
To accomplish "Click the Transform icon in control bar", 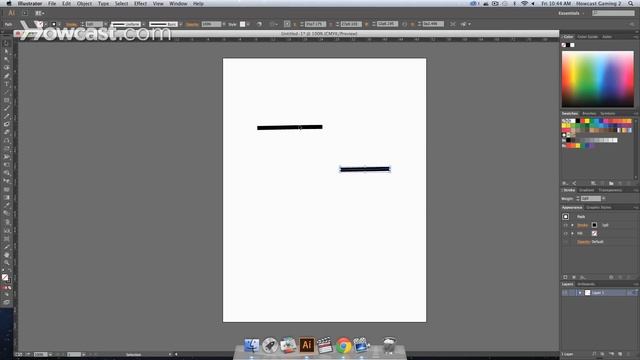I will [287, 24].
